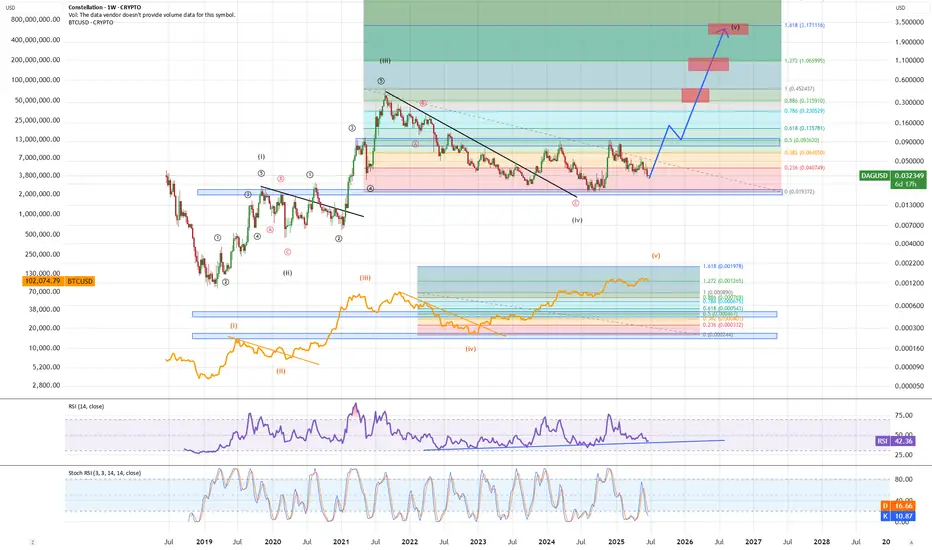Click the volume data vendor notice text
This screenshot has width=932, height=550.
coord(152,15)
